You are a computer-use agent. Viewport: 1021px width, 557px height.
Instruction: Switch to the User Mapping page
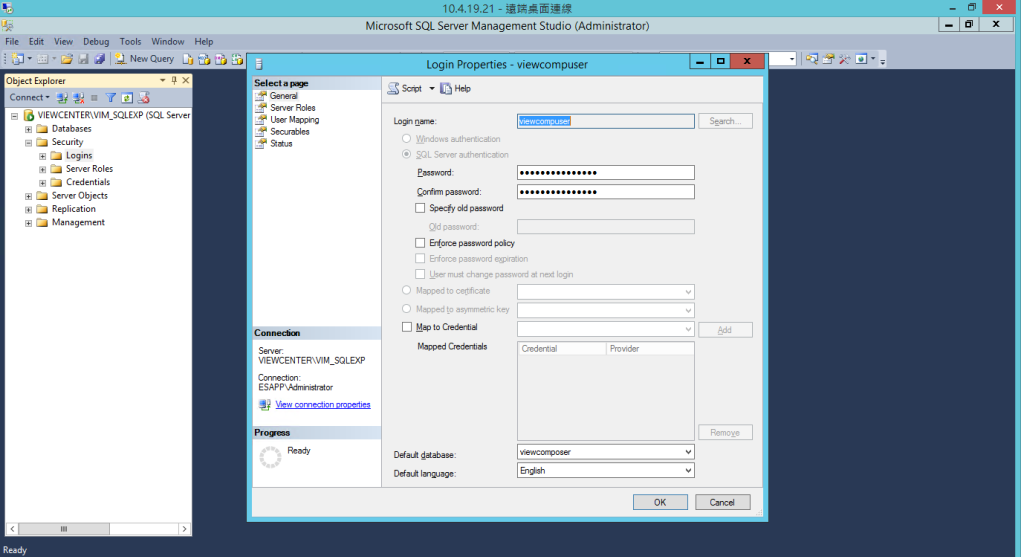tap(294, 120)
